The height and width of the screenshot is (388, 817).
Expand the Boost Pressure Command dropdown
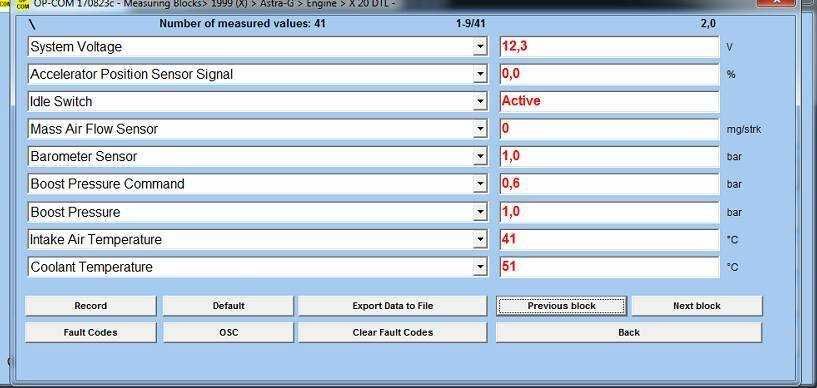(480, 184)
